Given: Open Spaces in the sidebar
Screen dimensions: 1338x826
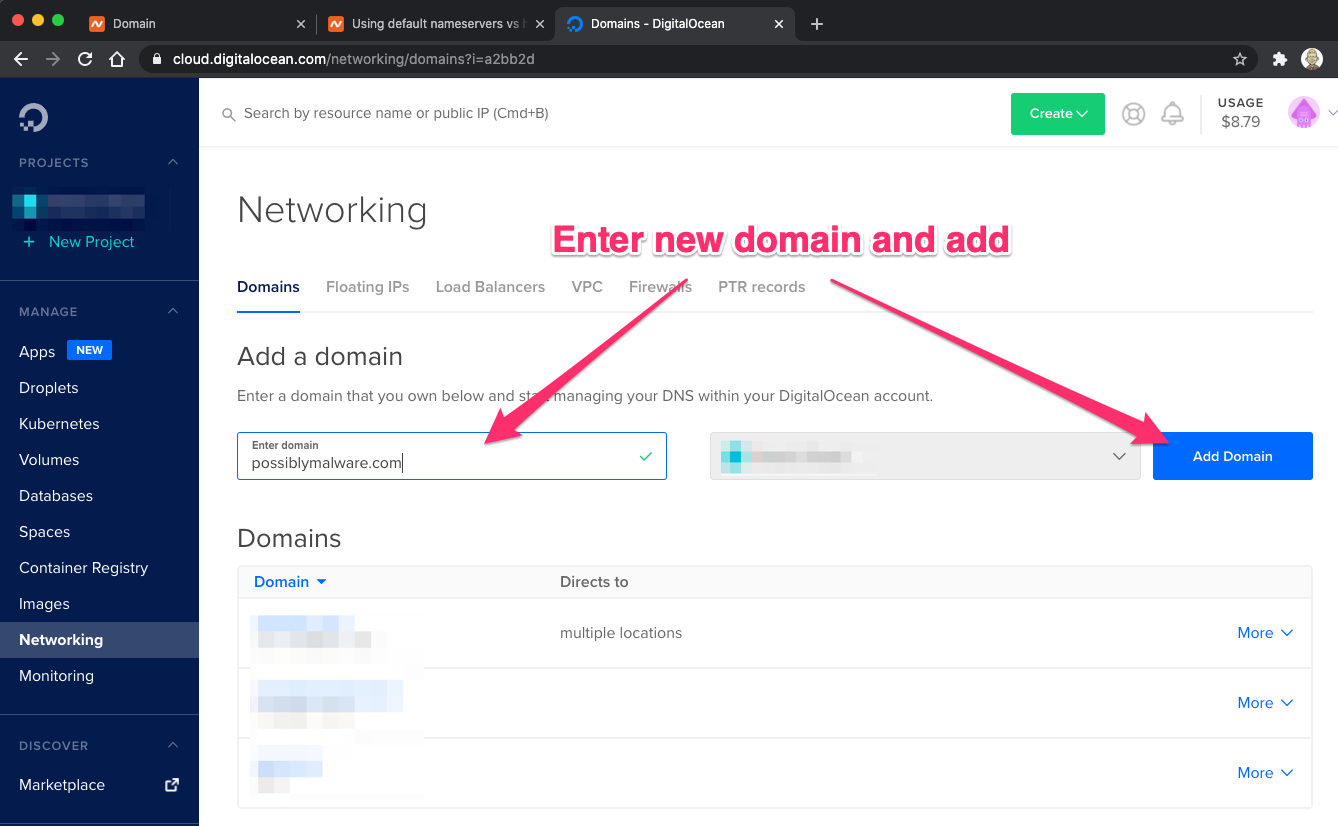Looking at the screenshot, I should (x=44, y=532).
